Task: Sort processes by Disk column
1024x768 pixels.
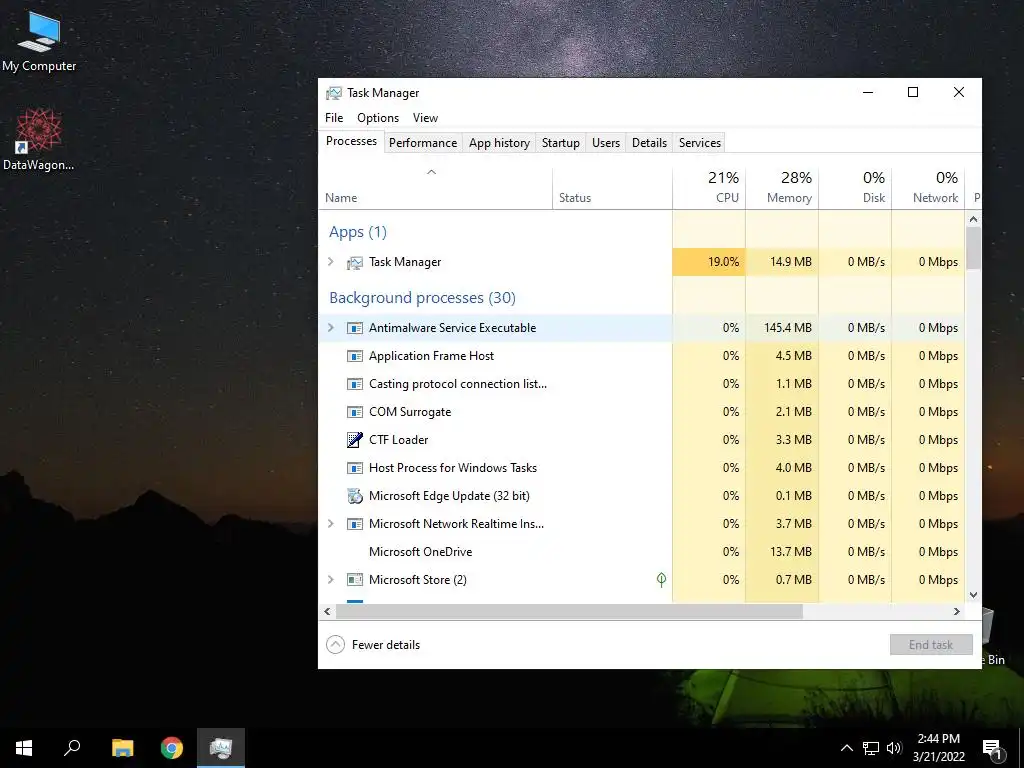Action: pyautogui.click(x=855, y=189)
